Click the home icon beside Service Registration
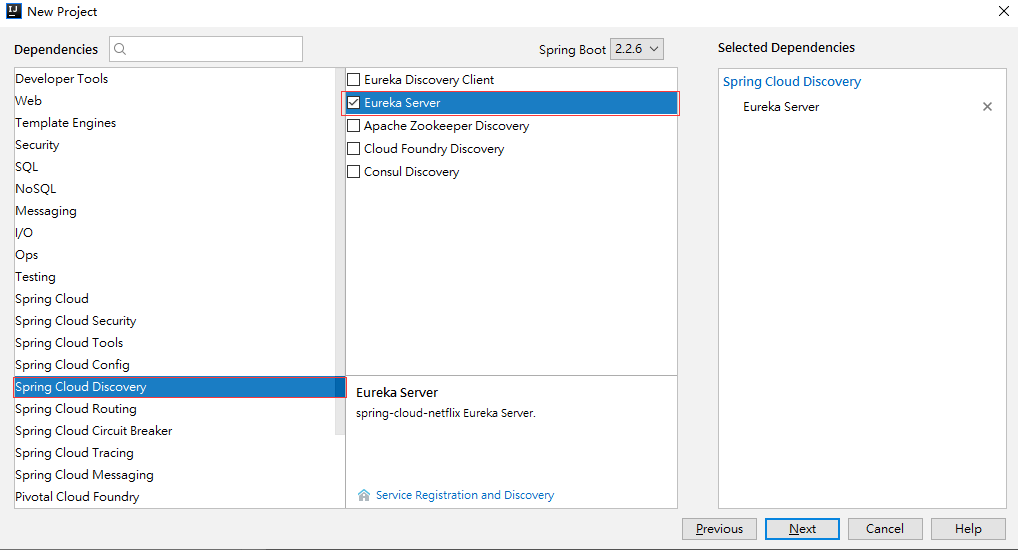Viewport: 1018px width, 550px height. [364, 495]
